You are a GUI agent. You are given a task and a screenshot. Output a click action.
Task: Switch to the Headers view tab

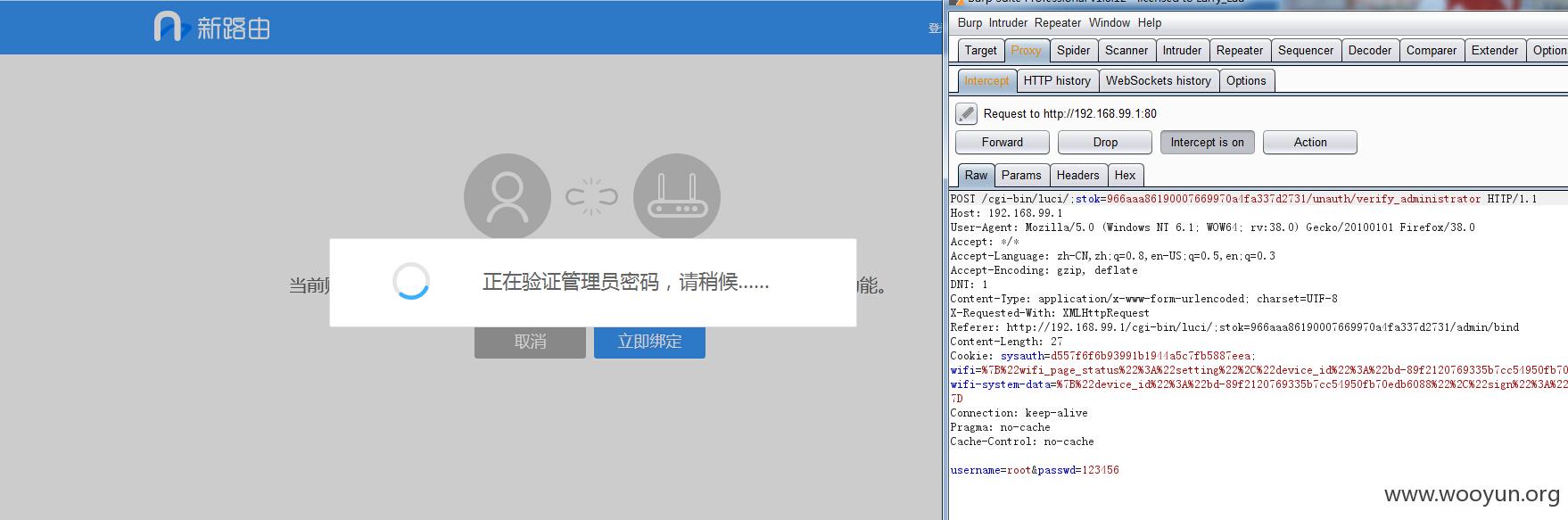point(1078,176)
